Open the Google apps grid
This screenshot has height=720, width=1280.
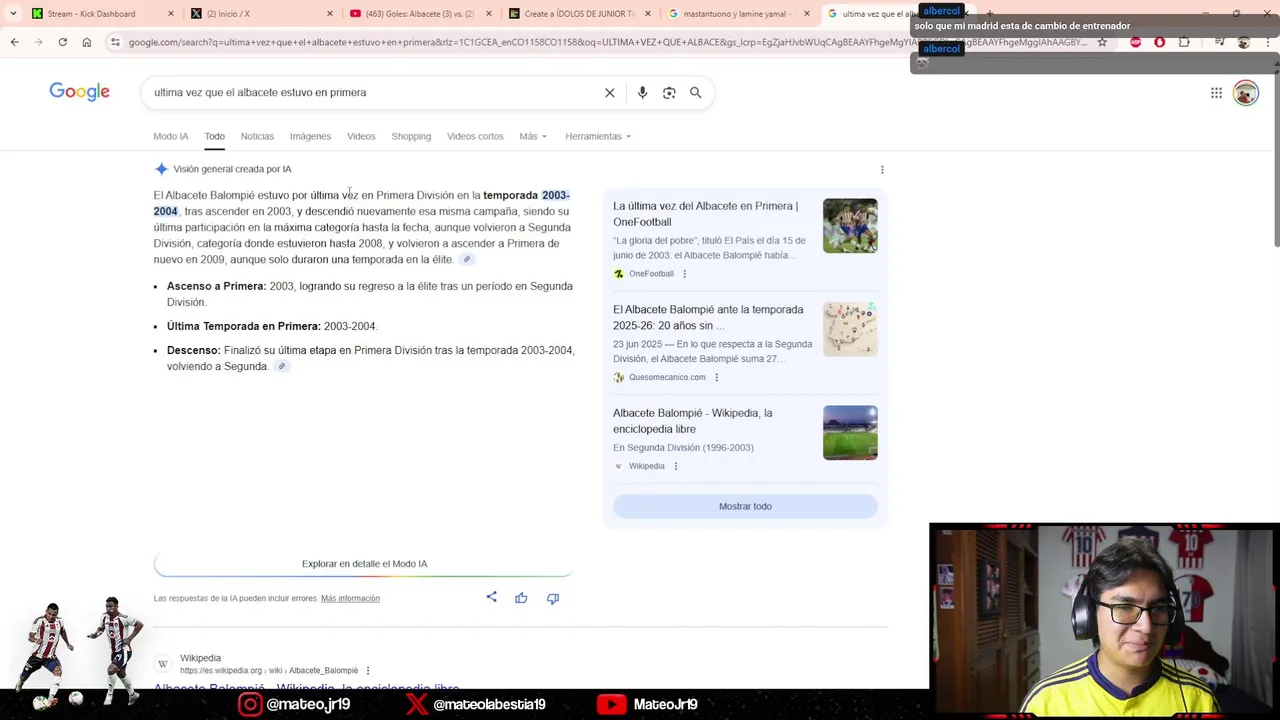[x=1216, y=93]
